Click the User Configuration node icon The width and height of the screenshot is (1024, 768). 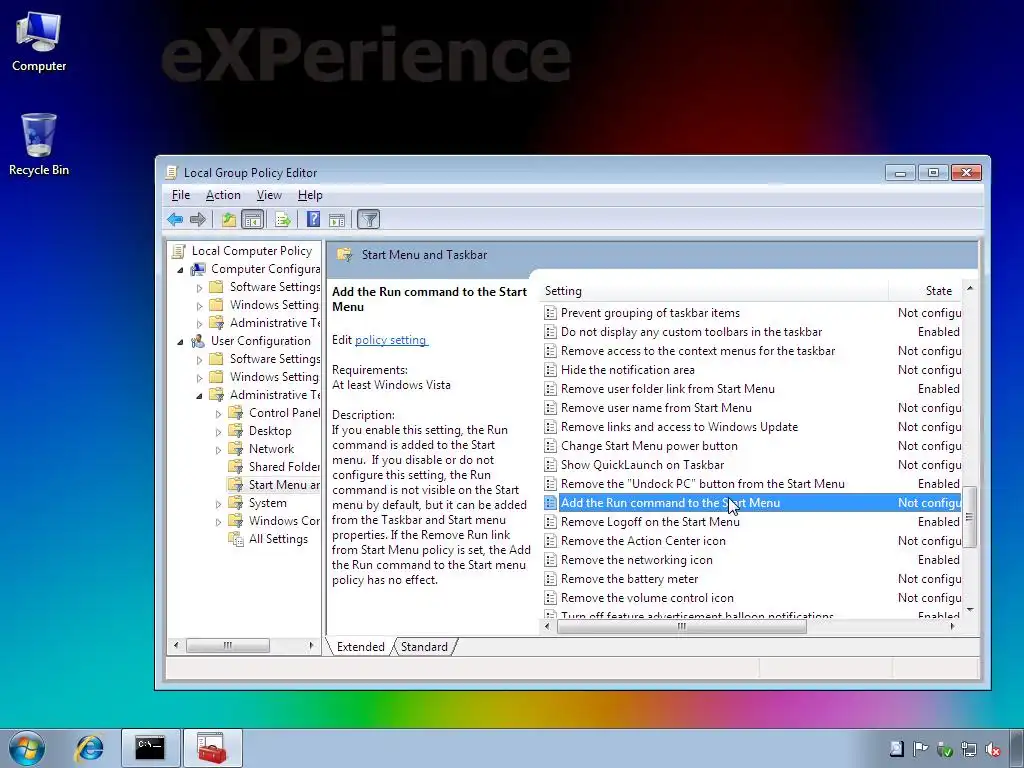pyautogui.click(x=198, y=341)
